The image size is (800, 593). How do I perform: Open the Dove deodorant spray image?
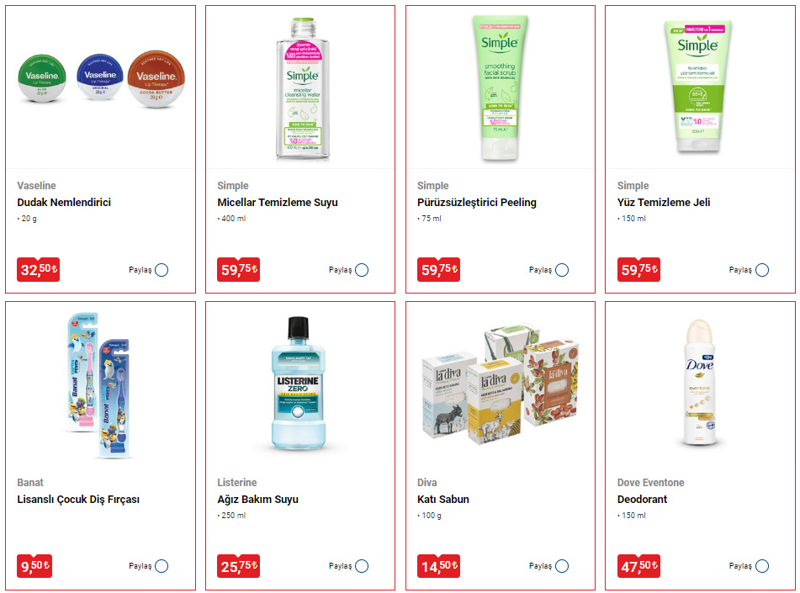[699, 383]
